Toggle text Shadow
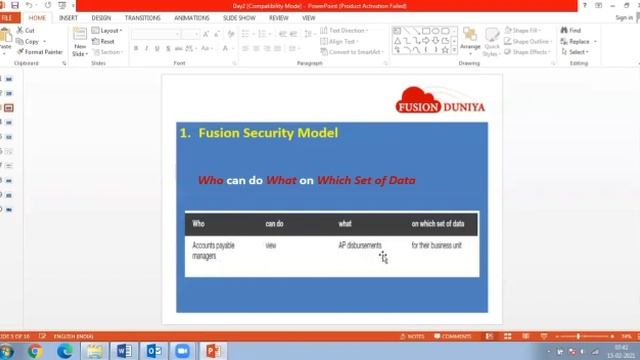The width and height of the screenshot is (640, 360). [168, 48]
